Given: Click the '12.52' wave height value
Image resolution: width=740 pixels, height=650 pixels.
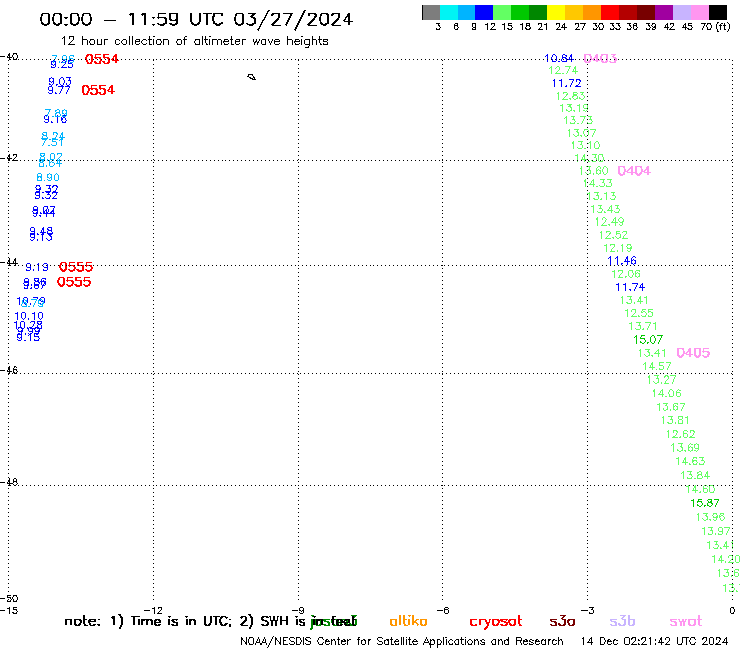Looking at the screenshot, I should 614,235.
